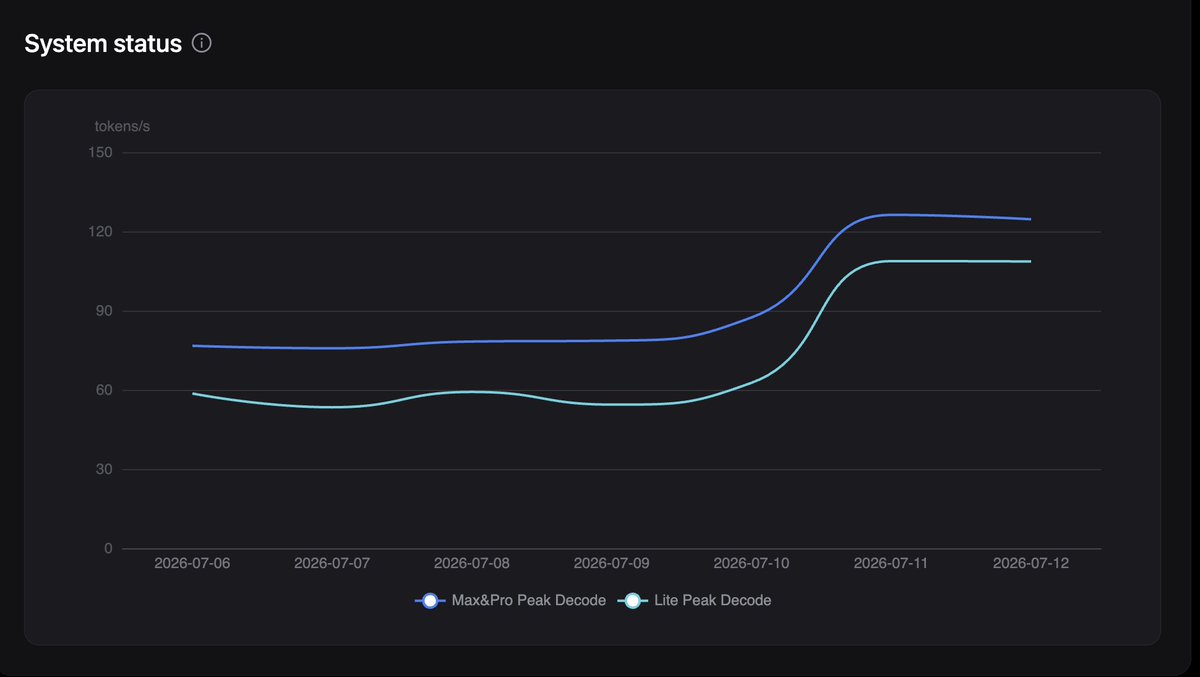Click the 60 y-axis label

coord(106,390)
